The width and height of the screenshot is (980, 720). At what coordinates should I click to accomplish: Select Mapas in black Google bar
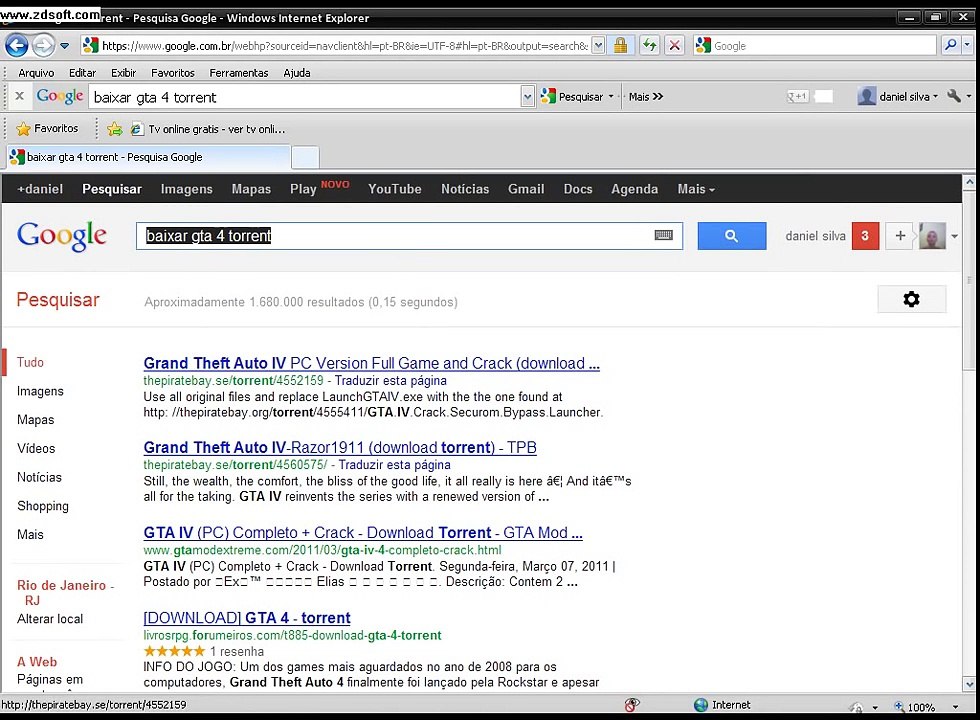coord(251,189)
